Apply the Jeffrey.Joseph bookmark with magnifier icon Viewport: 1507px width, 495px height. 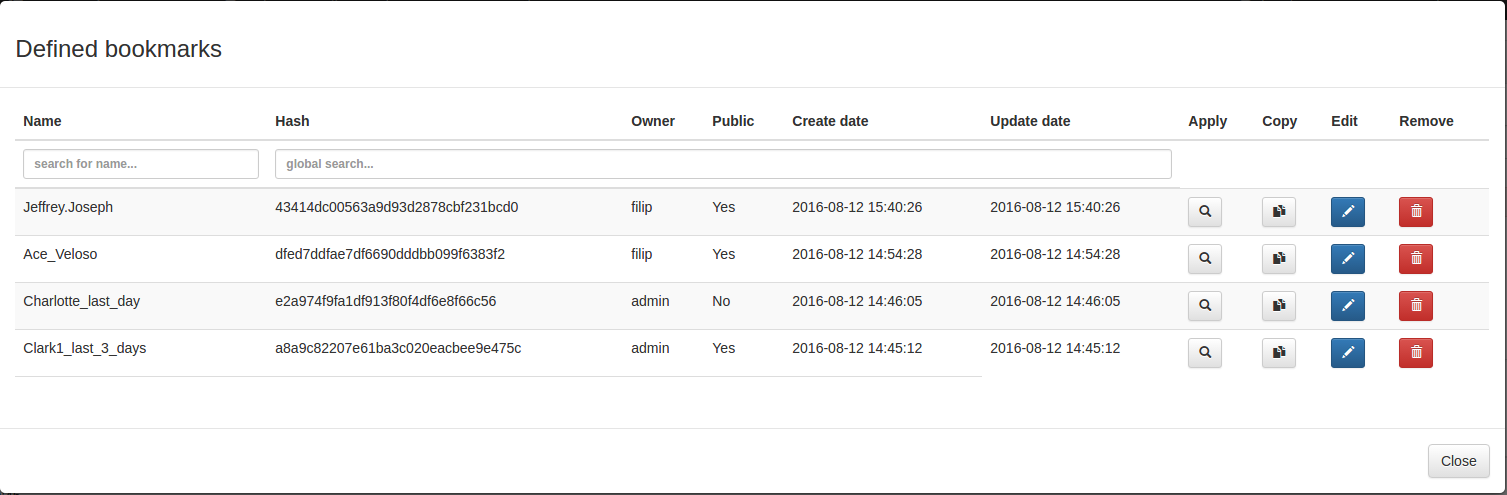1205,212
